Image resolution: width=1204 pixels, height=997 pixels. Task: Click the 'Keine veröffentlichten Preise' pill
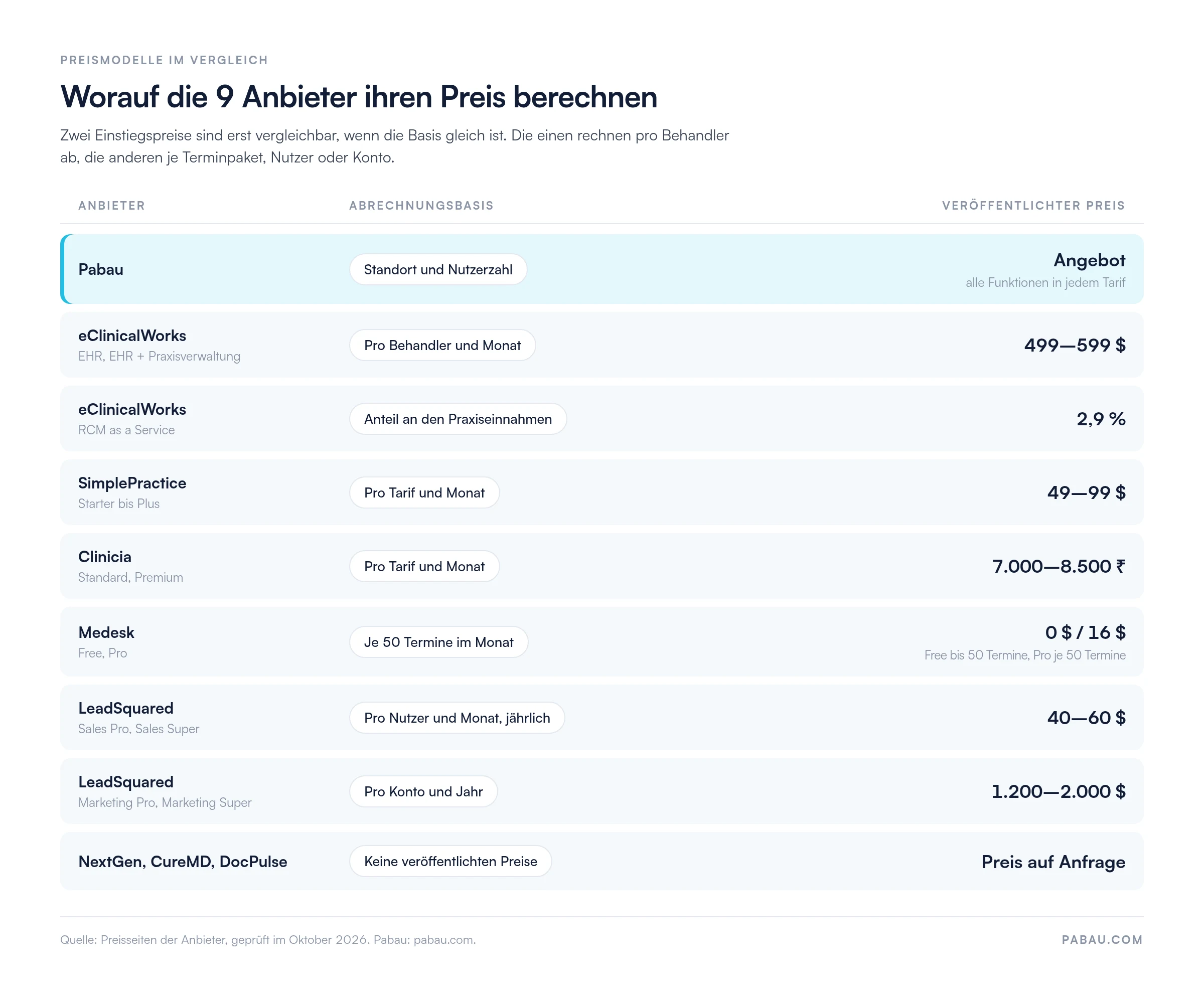450,861
